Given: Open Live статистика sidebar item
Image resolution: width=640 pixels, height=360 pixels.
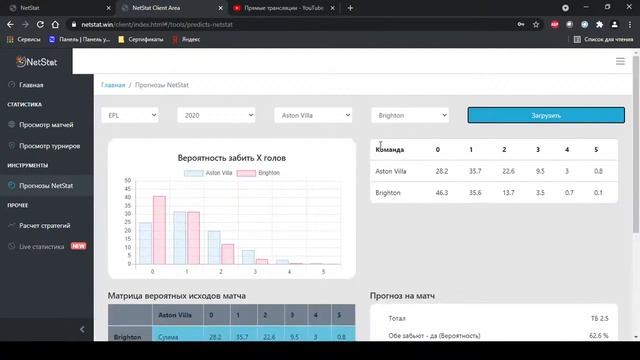Looking at the screenshot, I should click(42, 247).
